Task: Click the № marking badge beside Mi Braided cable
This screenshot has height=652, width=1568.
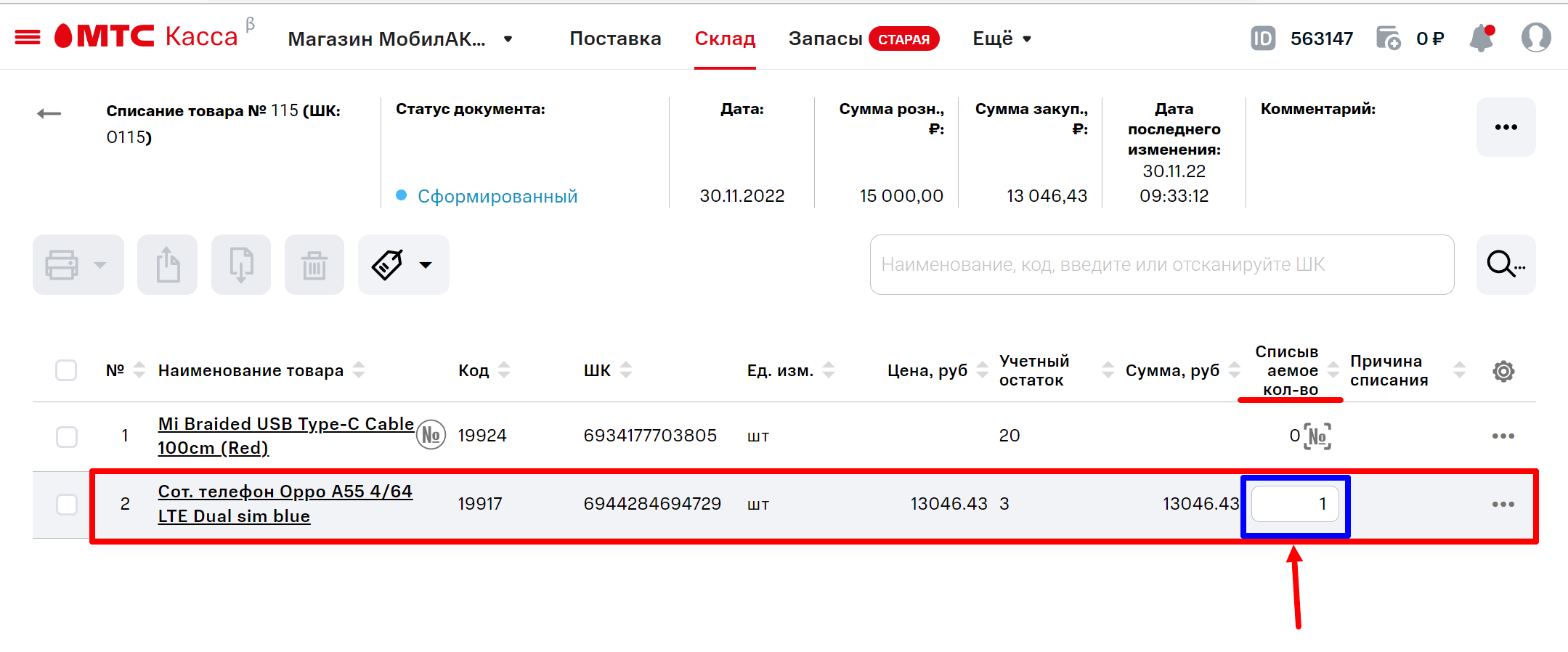Action: pos(431,435)
